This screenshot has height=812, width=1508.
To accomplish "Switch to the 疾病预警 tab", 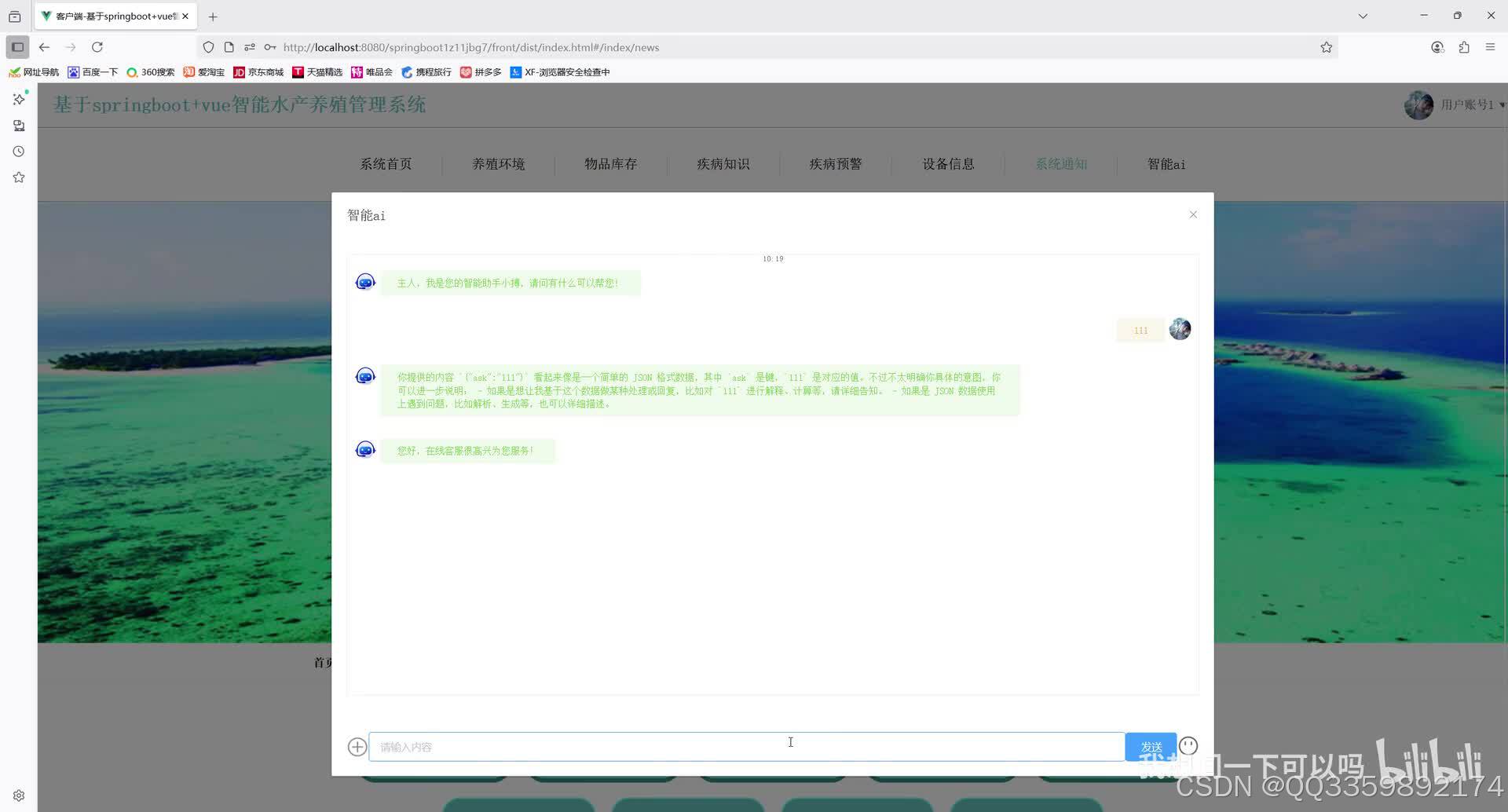I will (x=836, y=164).
